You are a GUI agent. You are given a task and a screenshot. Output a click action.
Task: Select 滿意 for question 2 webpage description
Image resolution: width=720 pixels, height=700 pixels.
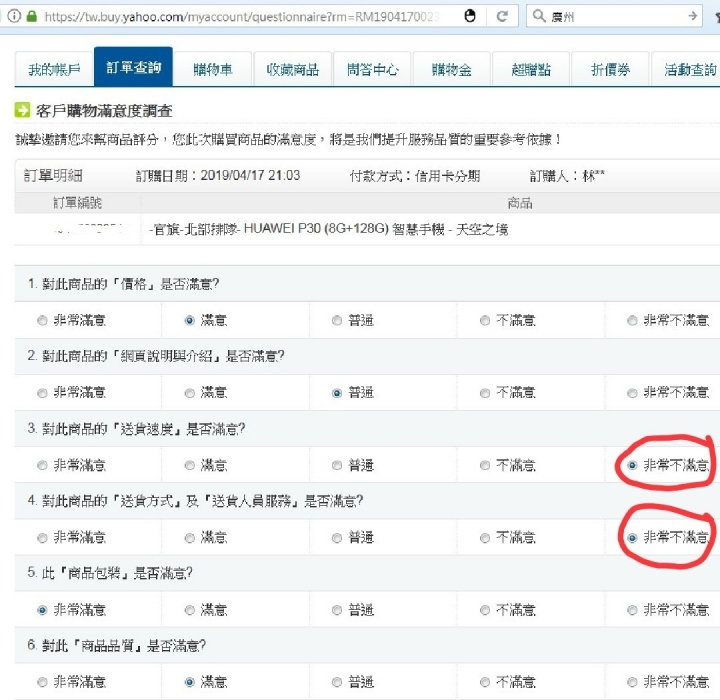pyautogui.click(x=190, y=393)
